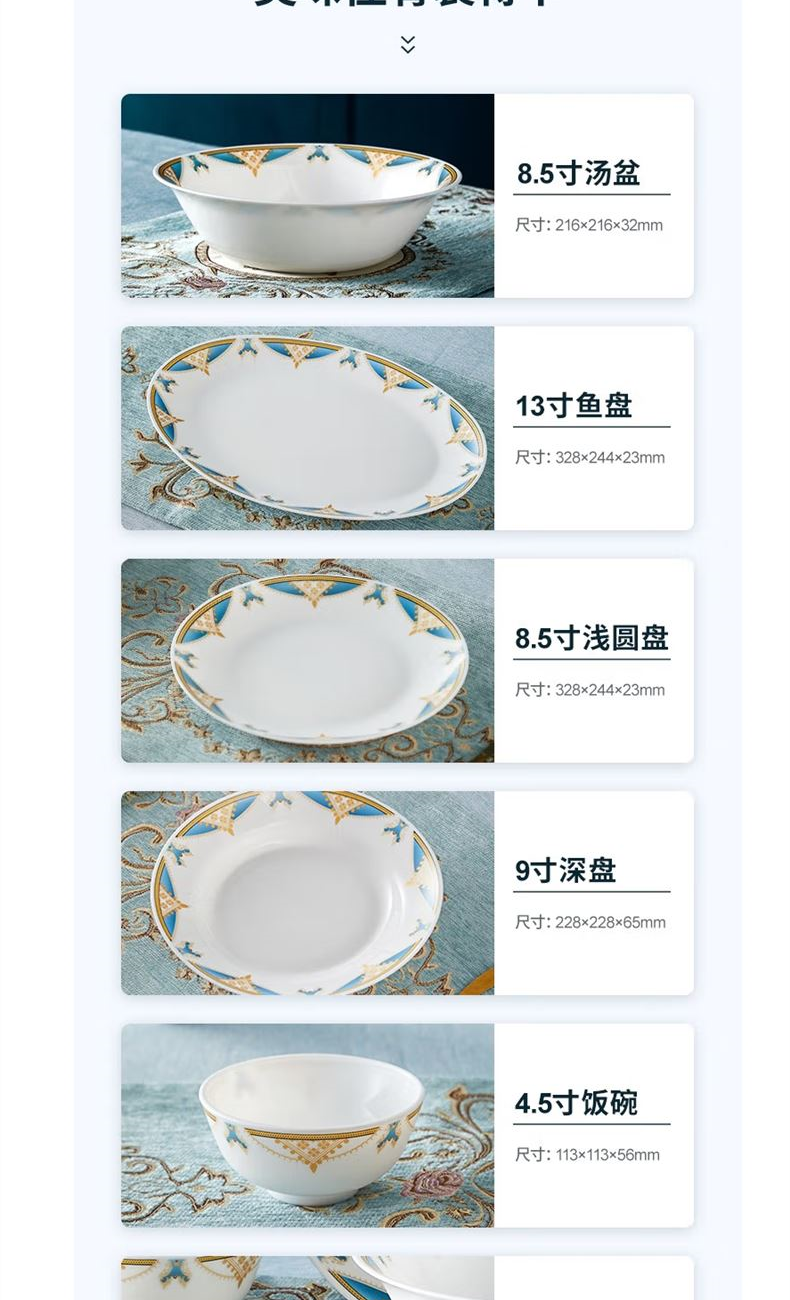790x1300 pixels.
Task: Click the 228×228×65mm size label
Action: pyautogui.click(x=590, y=922)
